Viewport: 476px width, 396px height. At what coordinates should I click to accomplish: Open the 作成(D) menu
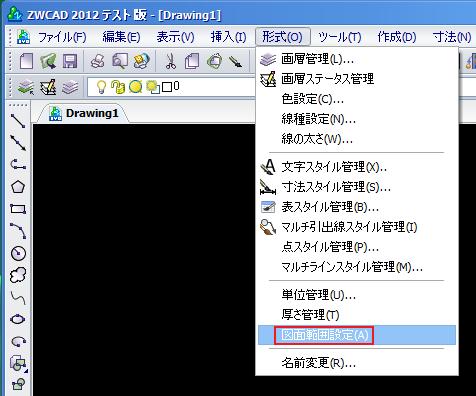point(397,37)
